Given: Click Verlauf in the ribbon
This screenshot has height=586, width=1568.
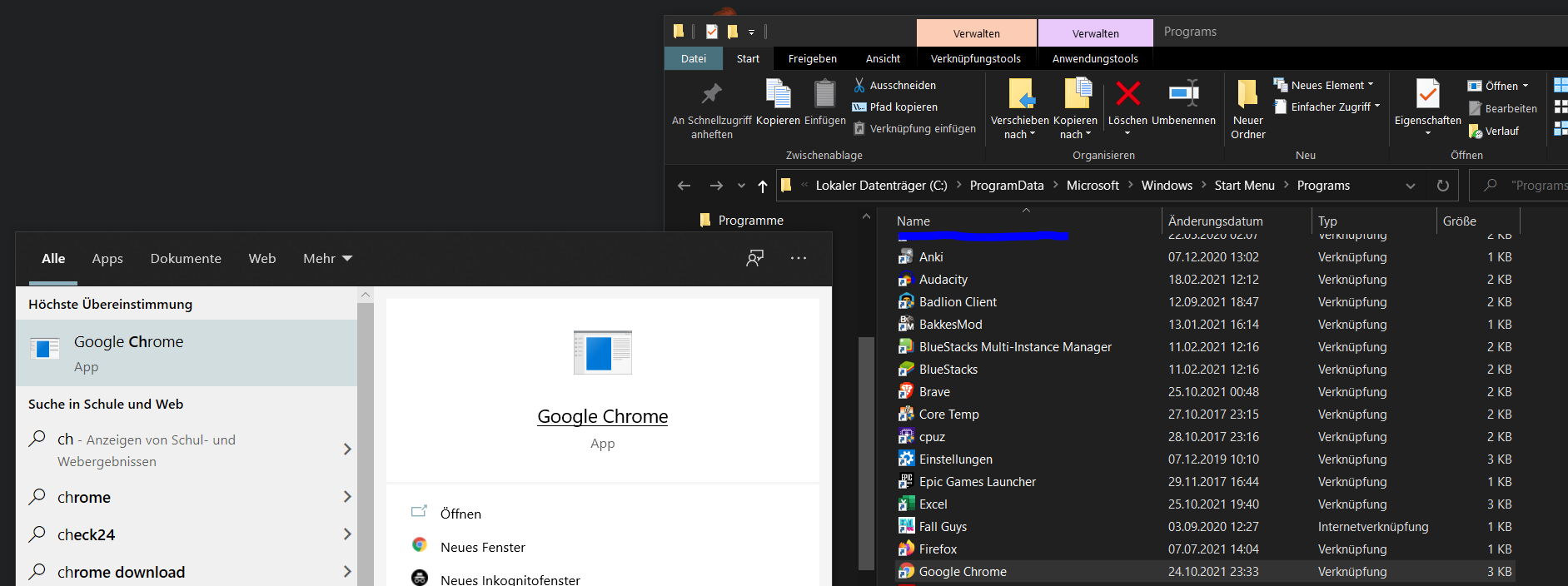Looking at the screenshot, I should tap(1493, 132).
